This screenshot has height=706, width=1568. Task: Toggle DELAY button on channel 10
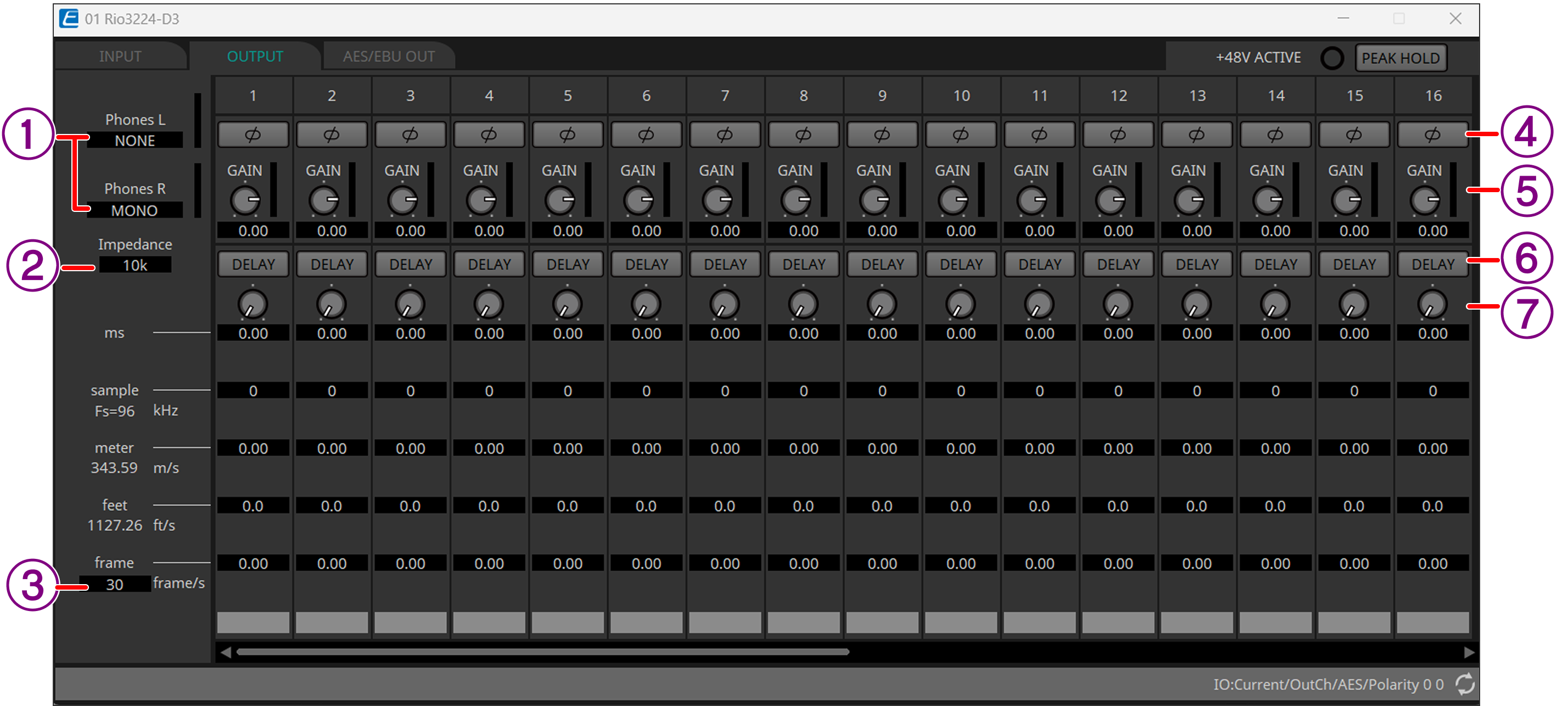[x=961, y=264]
